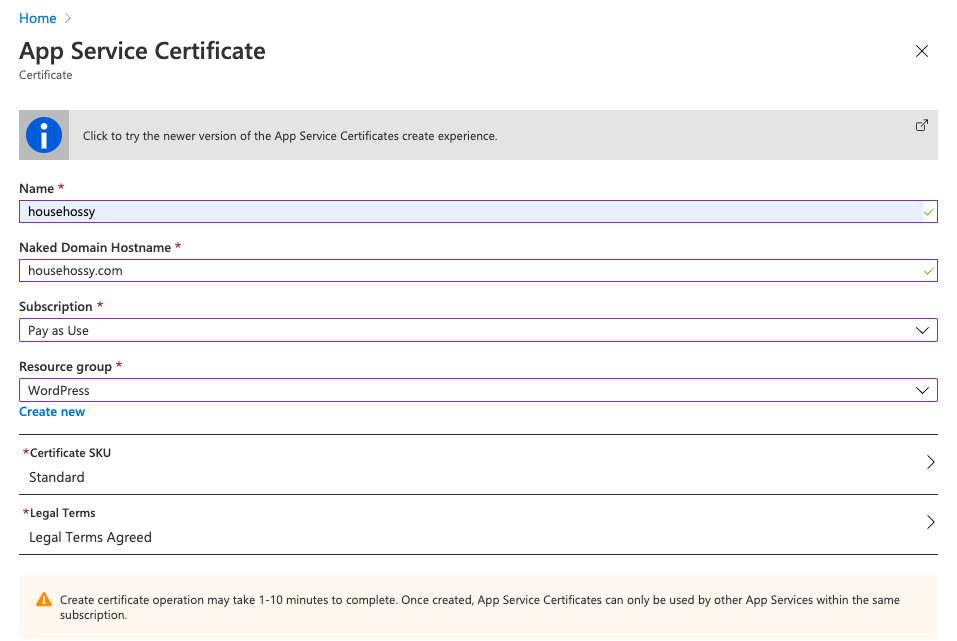Viewport: 957px width, 641px height.
Task: Click the Certificate subtitle under the heading
Action: pyautogui.click(x=46, y=75)
